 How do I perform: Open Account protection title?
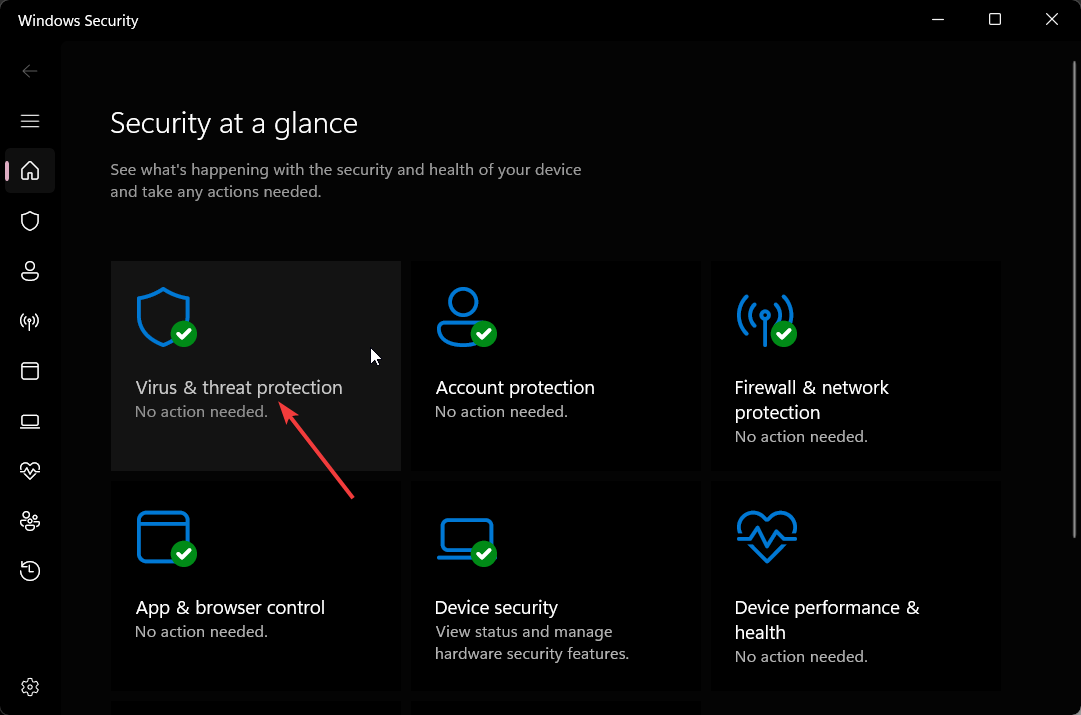(x=515, y=387)
